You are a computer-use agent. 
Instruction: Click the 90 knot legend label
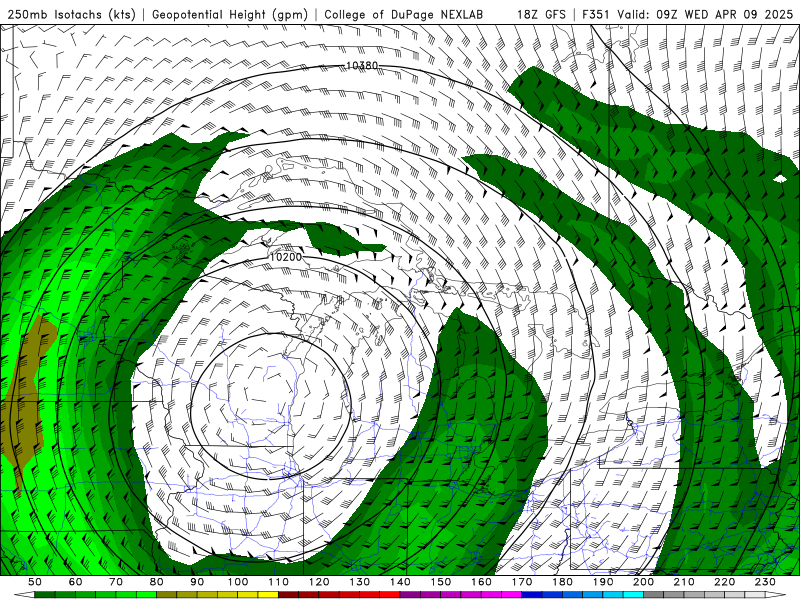click(197, 582)
